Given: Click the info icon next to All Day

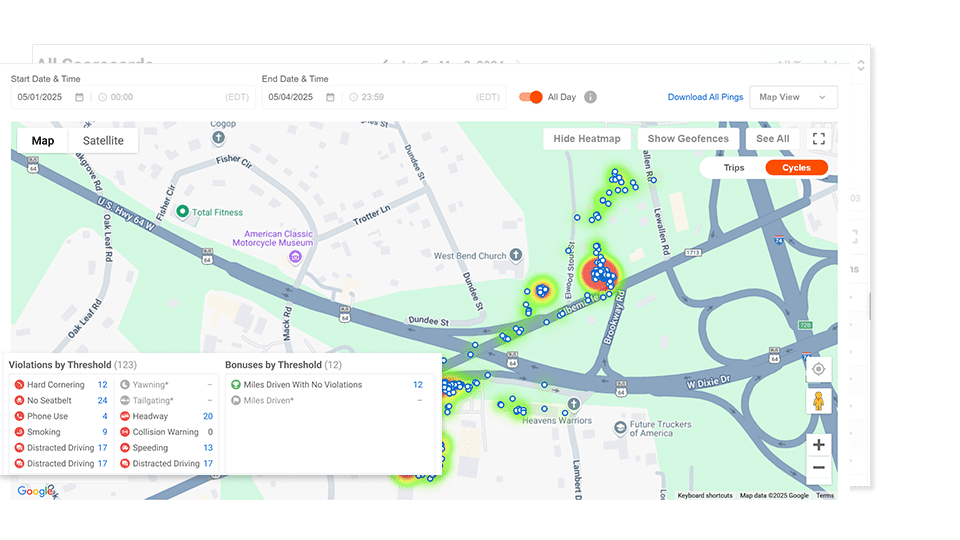Looking at the screenshot, I should [x=590, y=97].
